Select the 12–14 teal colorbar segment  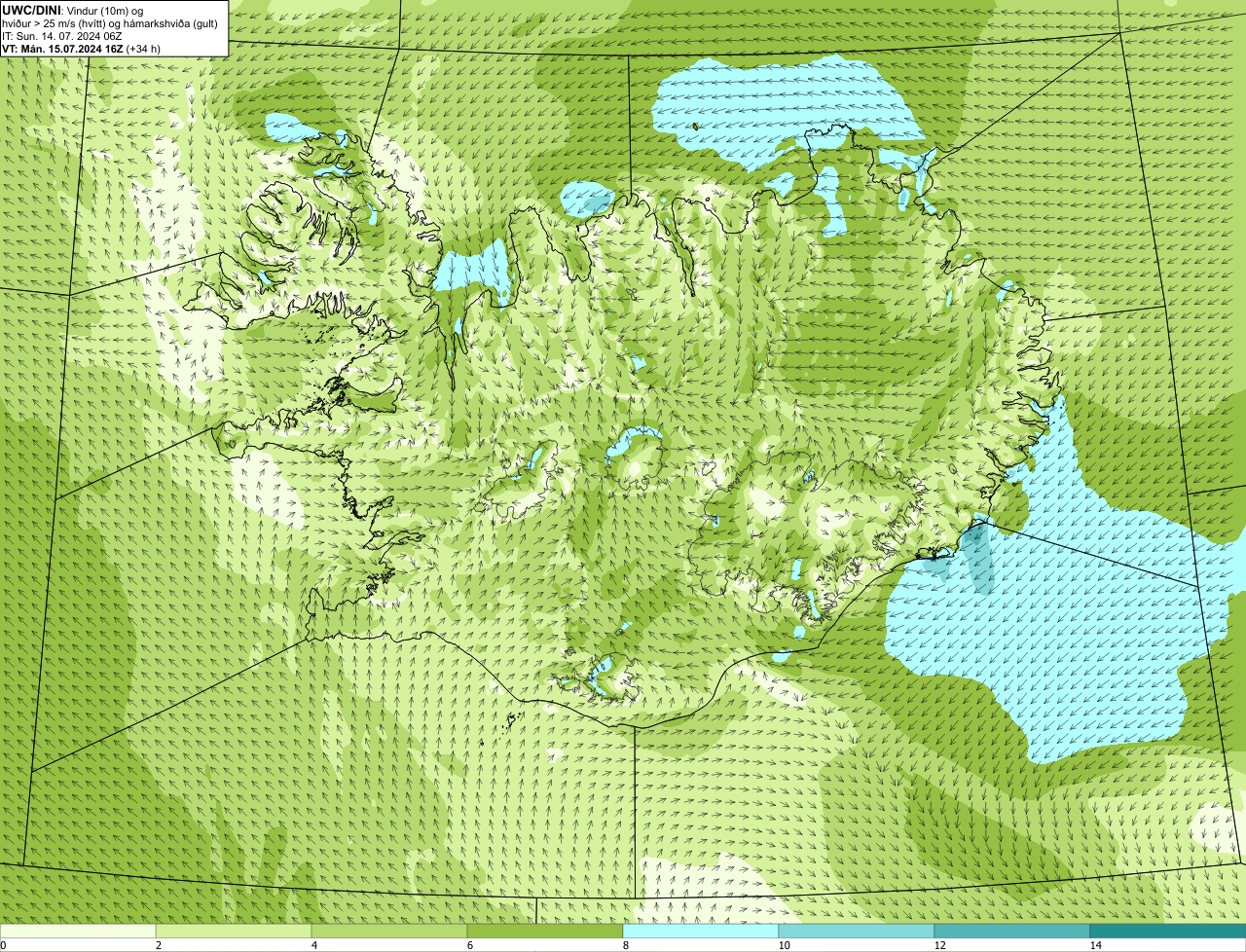[x=1012, y=932]
